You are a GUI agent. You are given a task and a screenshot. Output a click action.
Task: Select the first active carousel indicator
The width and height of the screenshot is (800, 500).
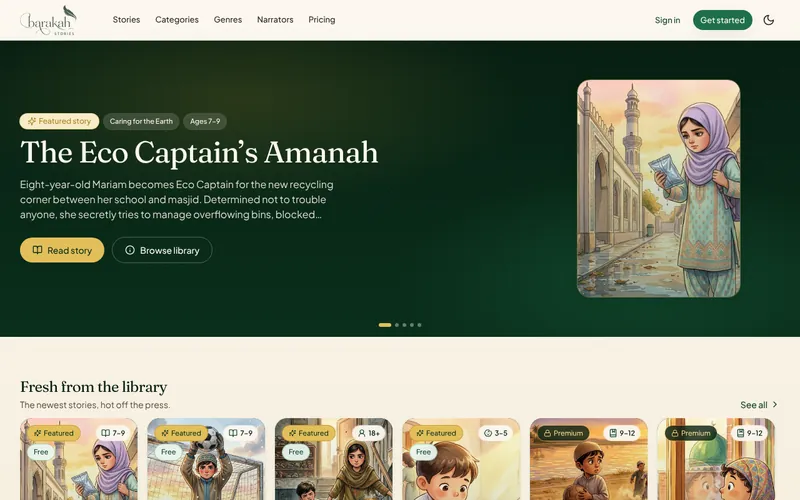point(385,325)
